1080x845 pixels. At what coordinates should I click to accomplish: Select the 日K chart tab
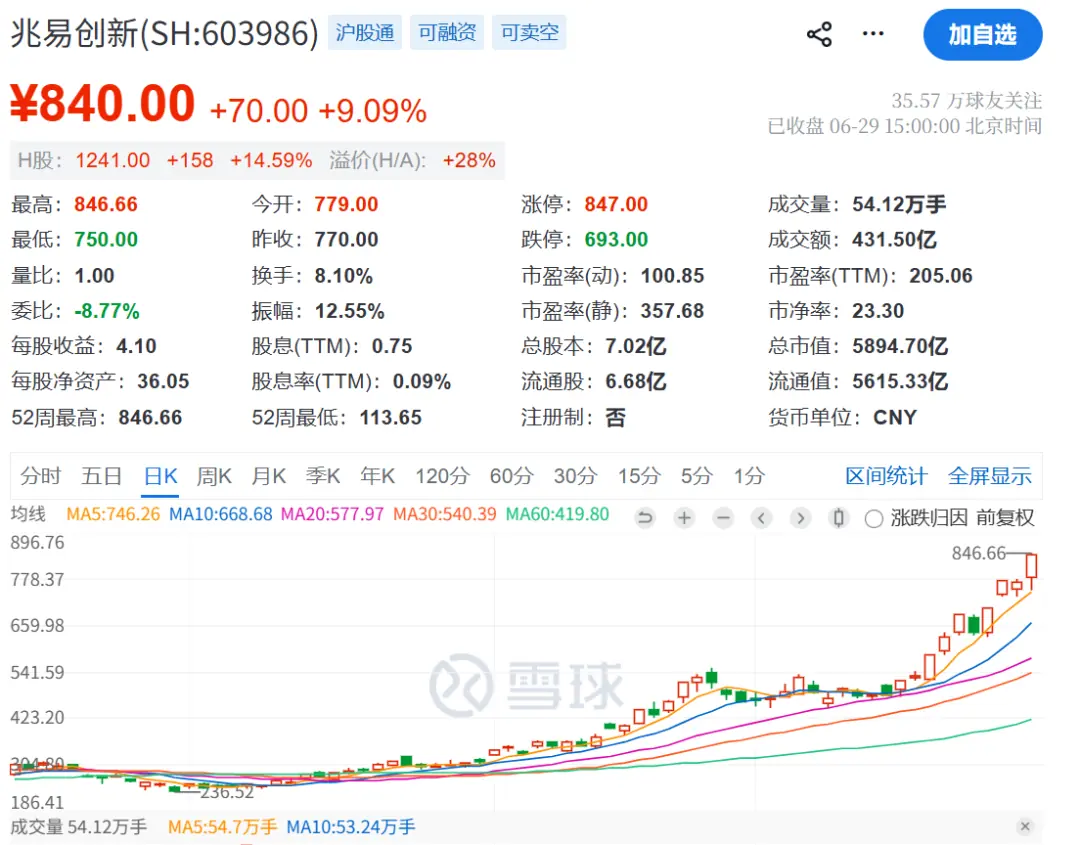coord(161,476)
